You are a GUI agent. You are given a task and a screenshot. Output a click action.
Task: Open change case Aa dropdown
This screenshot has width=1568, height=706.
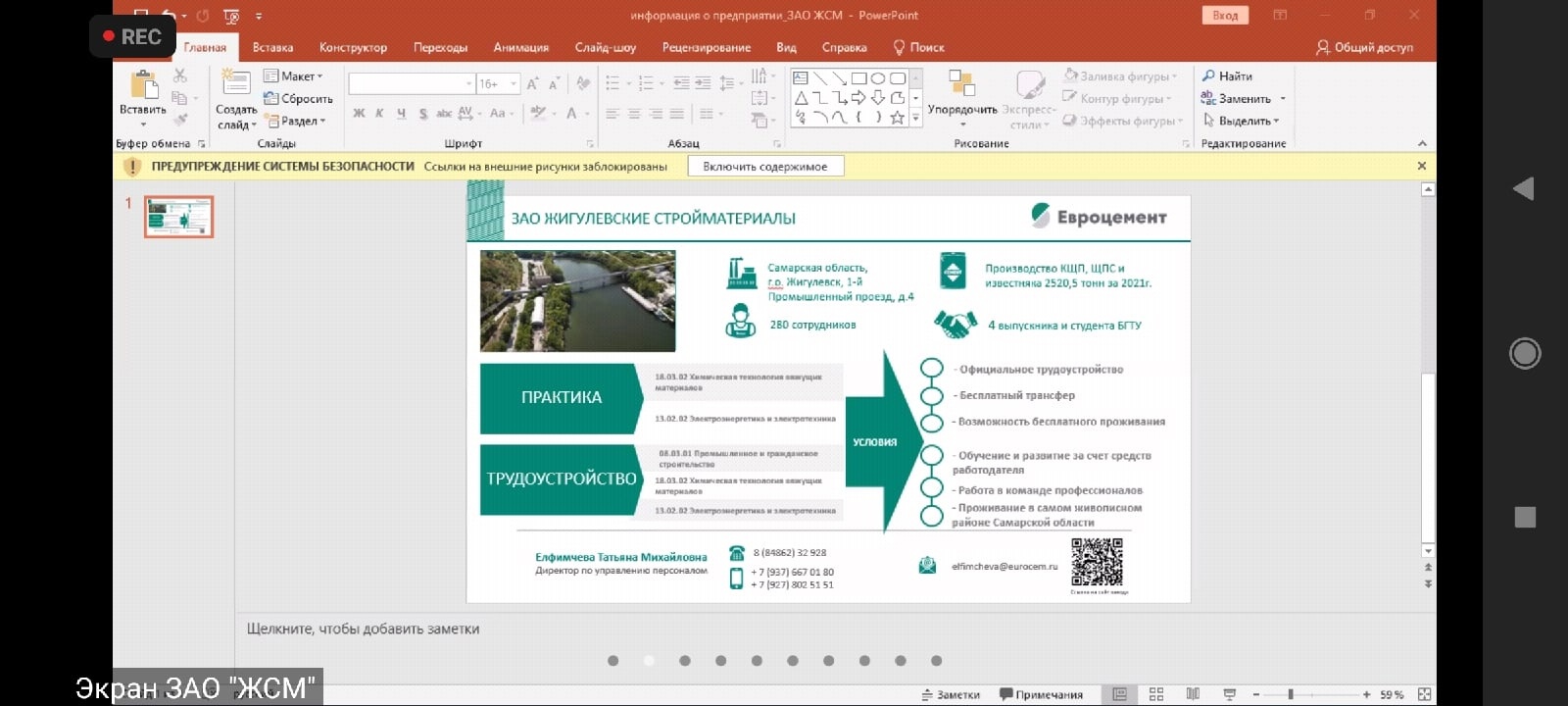(501, 114)
